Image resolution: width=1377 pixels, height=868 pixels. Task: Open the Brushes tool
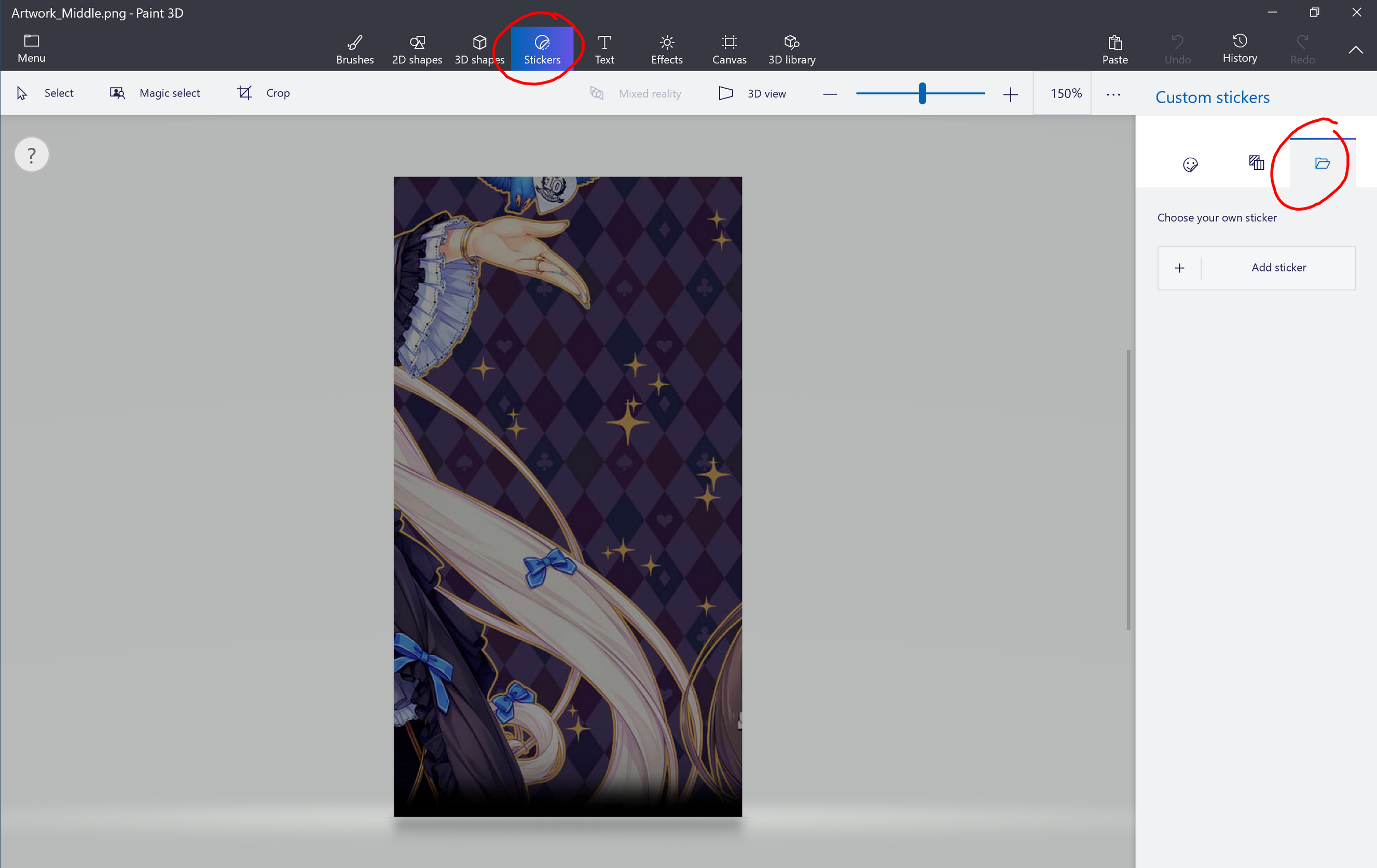click(354, 49)
